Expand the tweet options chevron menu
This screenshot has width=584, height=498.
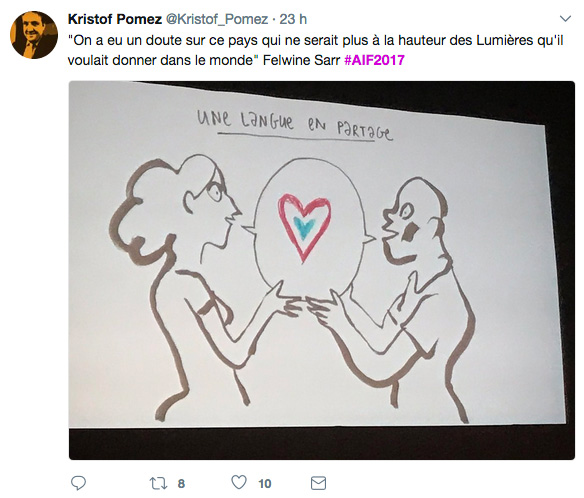point(565,19)
